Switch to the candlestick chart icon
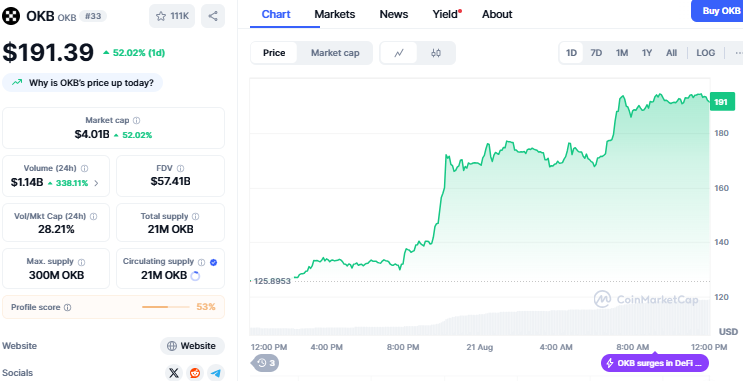The width and height of the screenshot is (743, 381). click(x=436, y=53)
